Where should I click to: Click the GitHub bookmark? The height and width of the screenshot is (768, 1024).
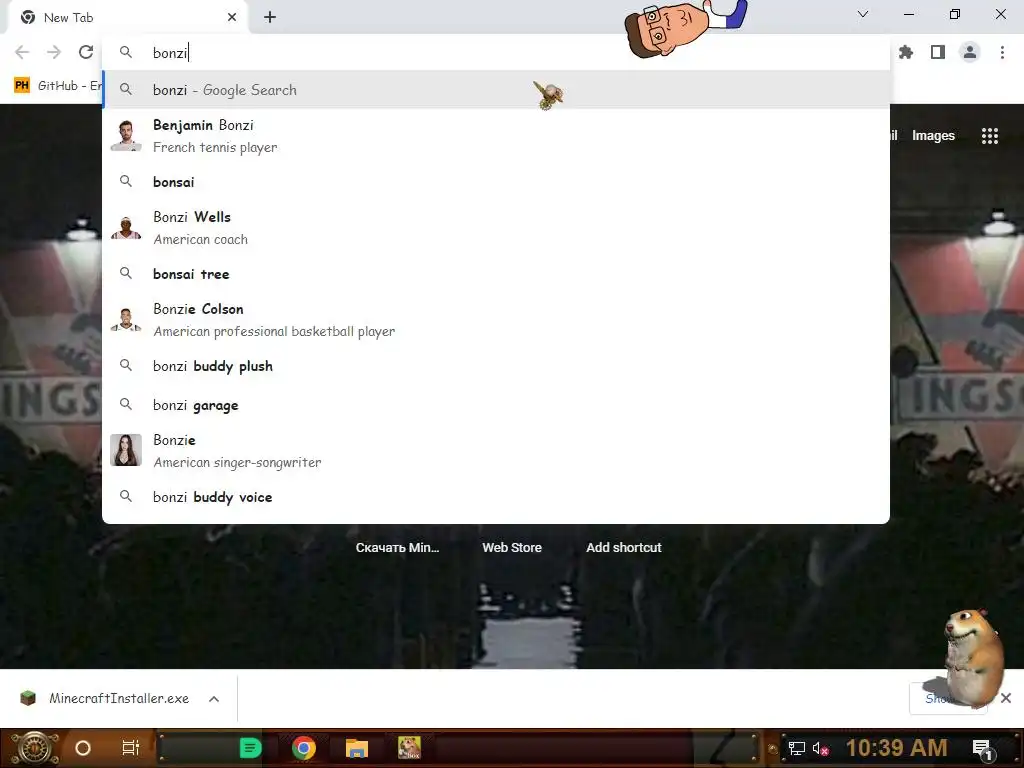(x=57, y=86)
